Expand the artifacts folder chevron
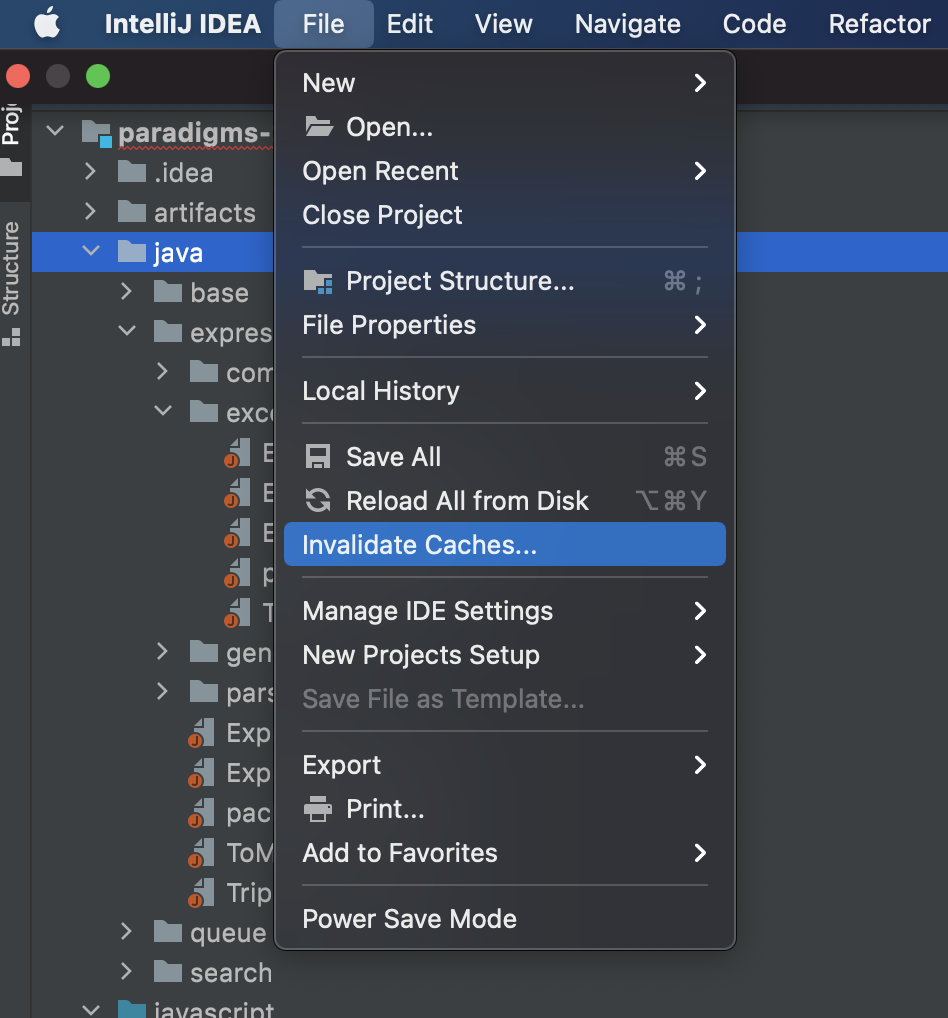The height and width of the screenshot is (1018, 948). point(90,212)
